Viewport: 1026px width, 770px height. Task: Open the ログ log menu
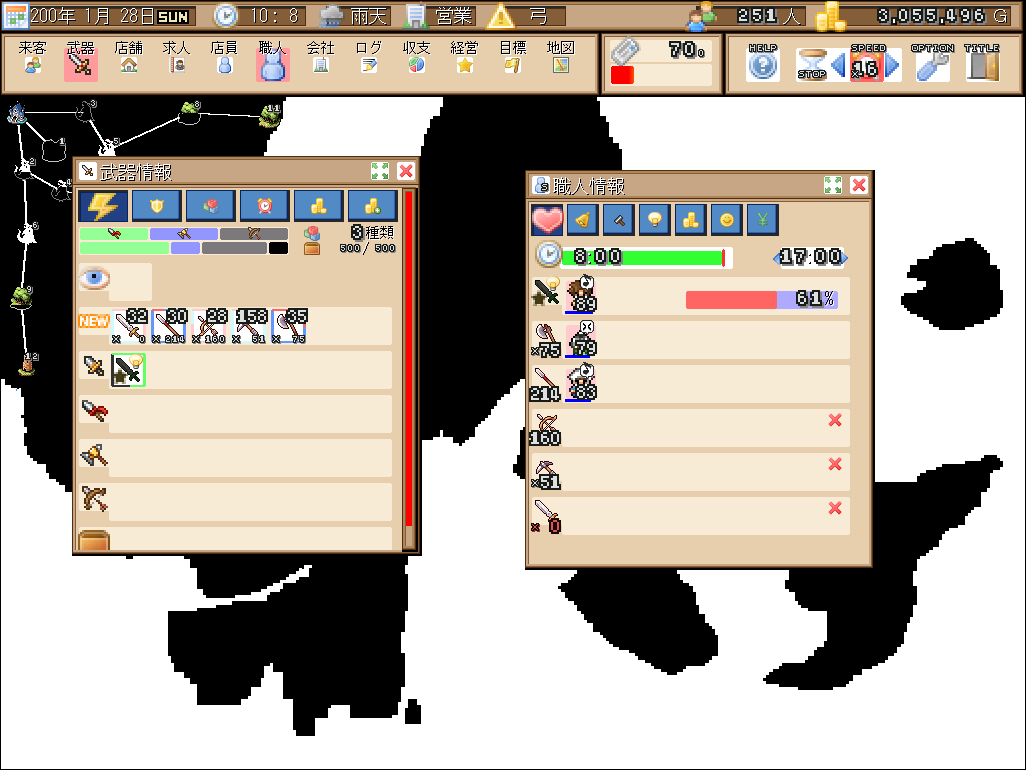[x=368, y=58]
